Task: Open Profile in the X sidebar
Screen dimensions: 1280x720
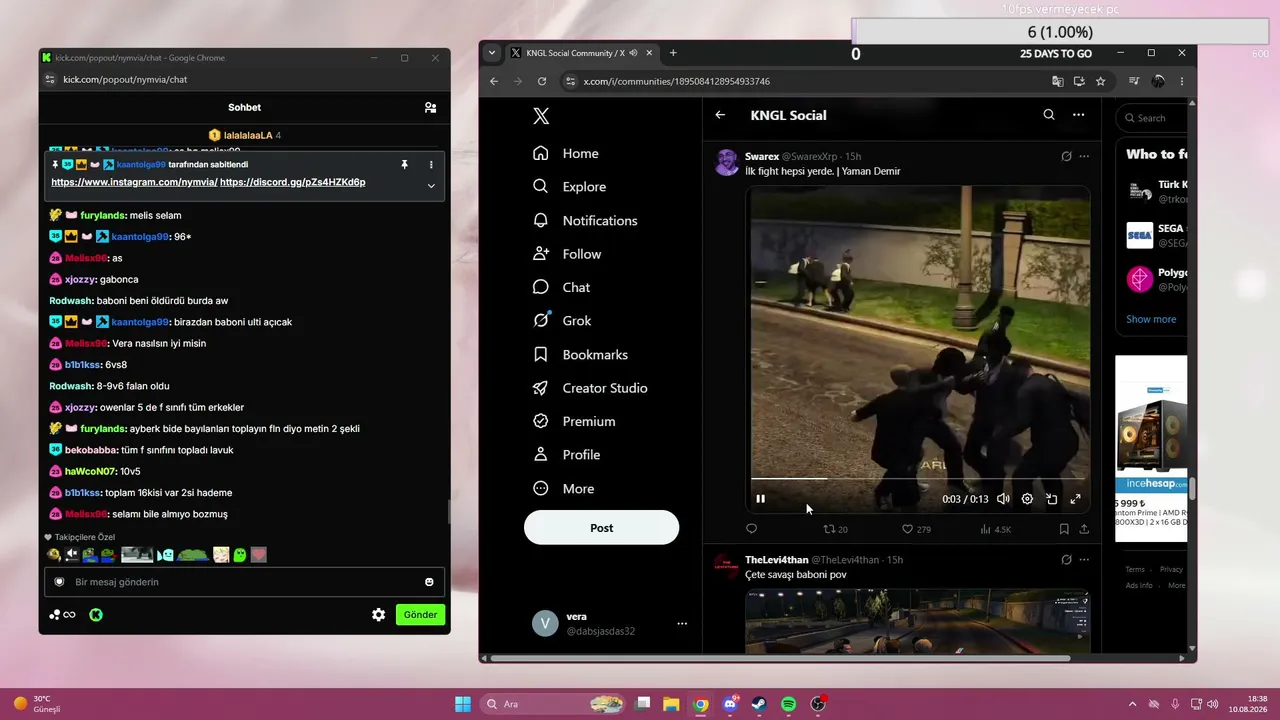Action: point(566,455)
